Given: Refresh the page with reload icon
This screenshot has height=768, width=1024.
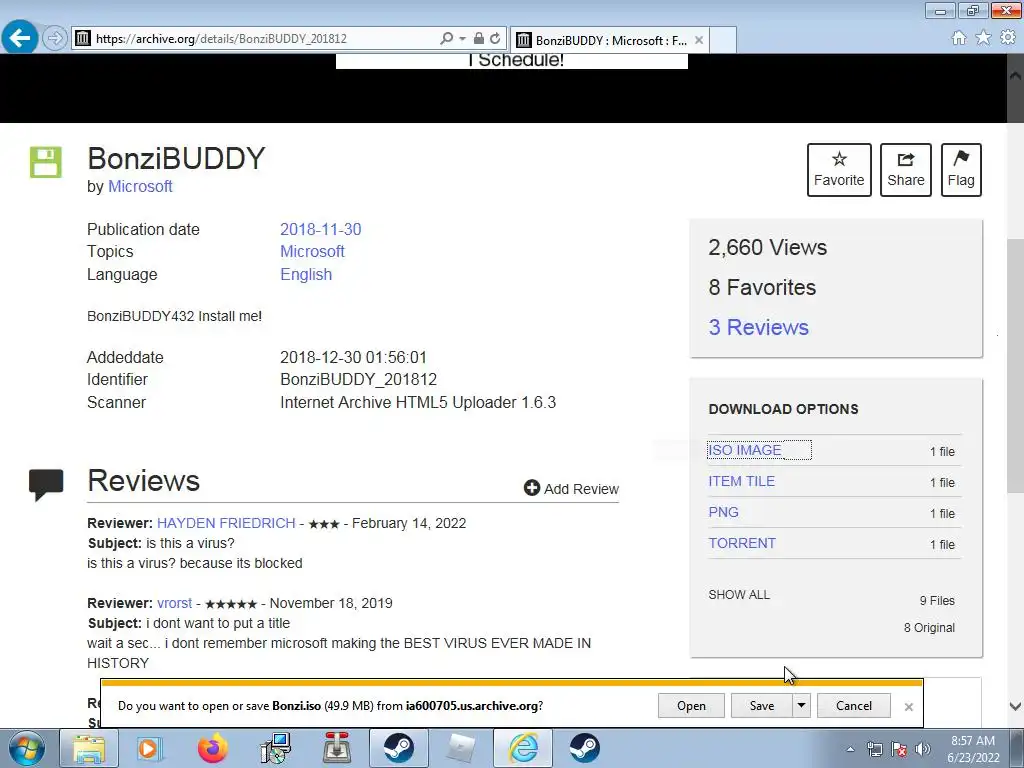Looking at the screenshot, I should point(495,39).
